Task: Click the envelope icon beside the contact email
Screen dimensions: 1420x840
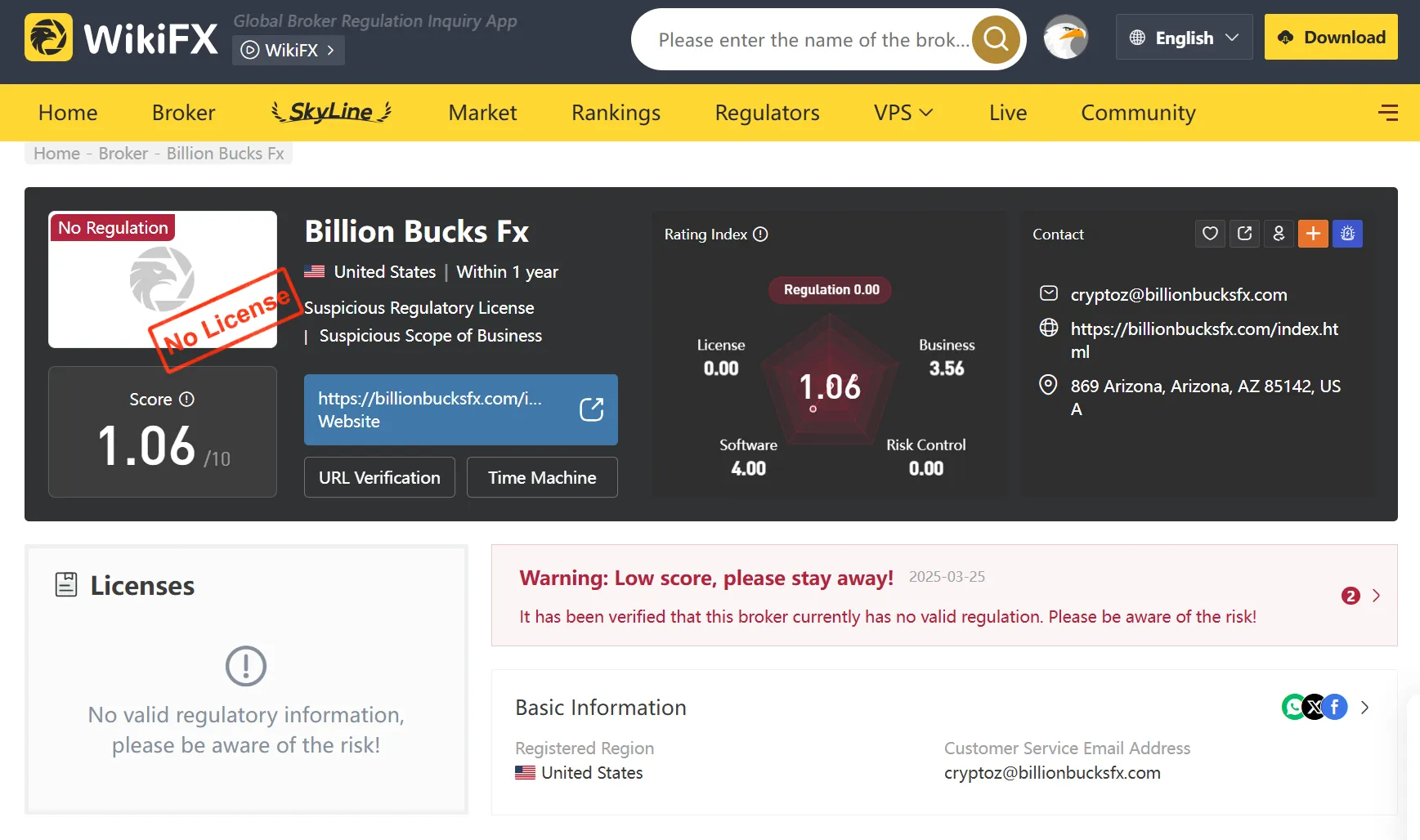Action: [x=1048, y=293]
